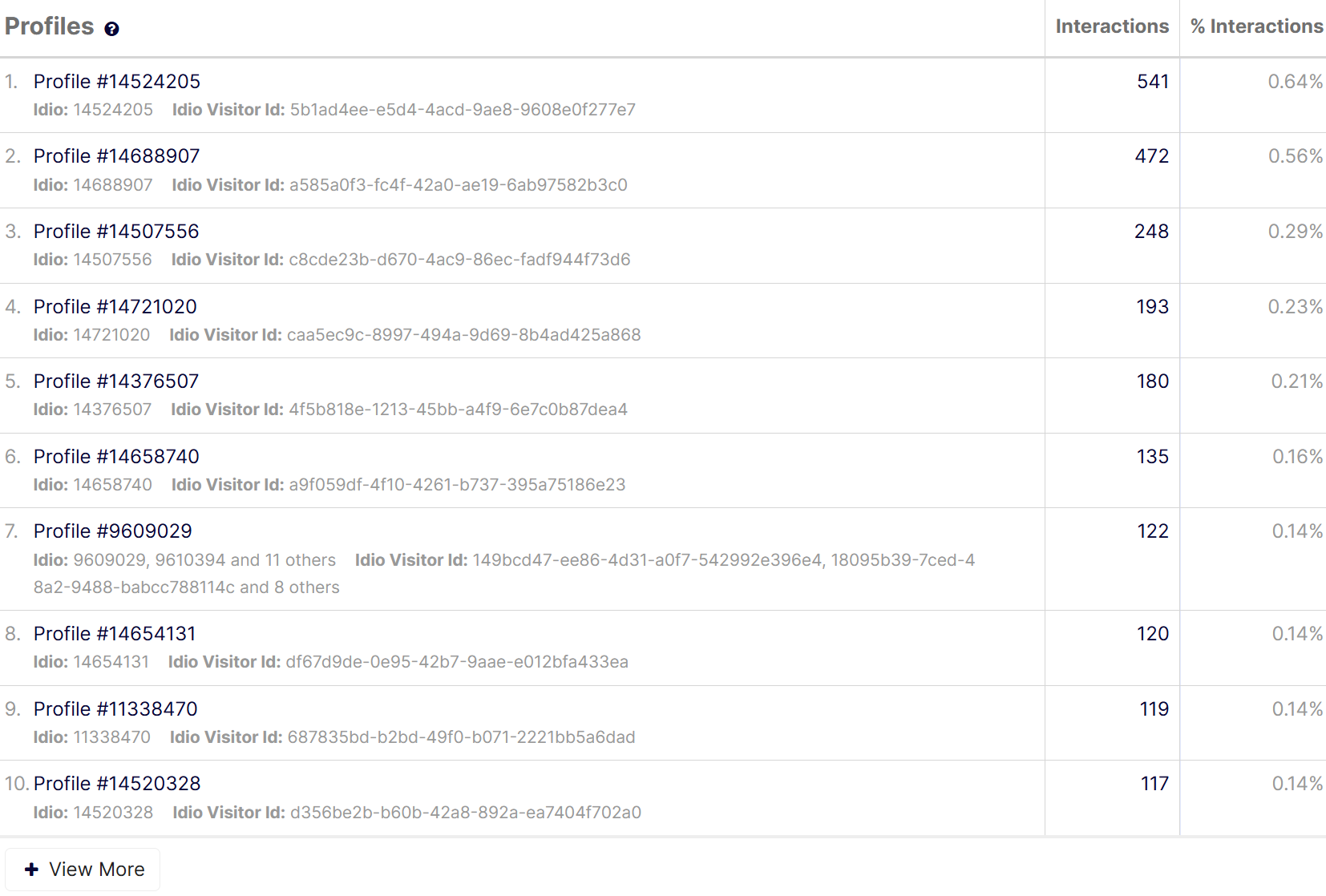This screenshot has height=896, width=1326.
Task: Open Profile #11338470
Action: point(115,709)
